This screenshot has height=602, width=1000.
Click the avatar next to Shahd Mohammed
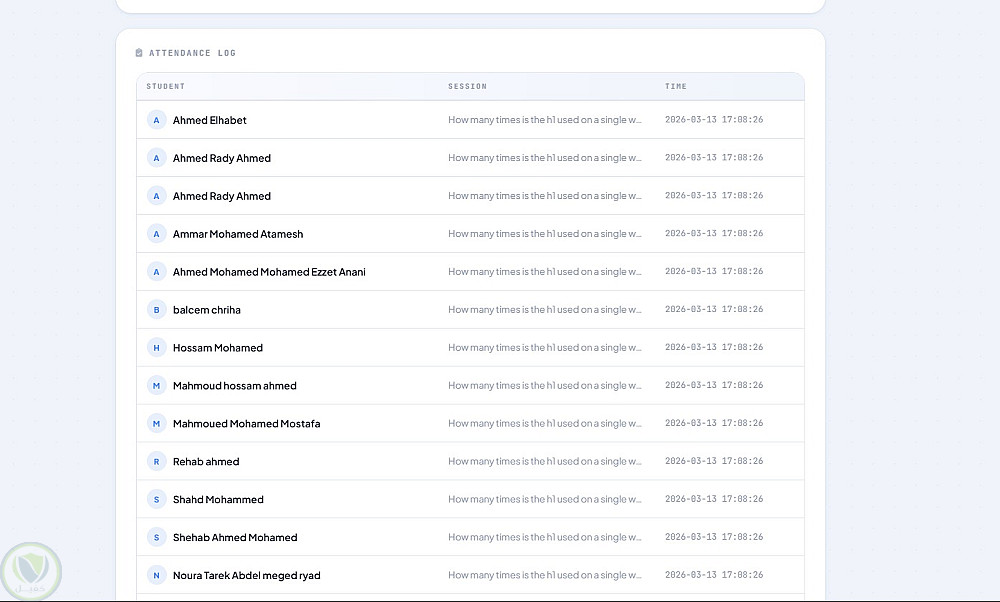pos(156,500)
